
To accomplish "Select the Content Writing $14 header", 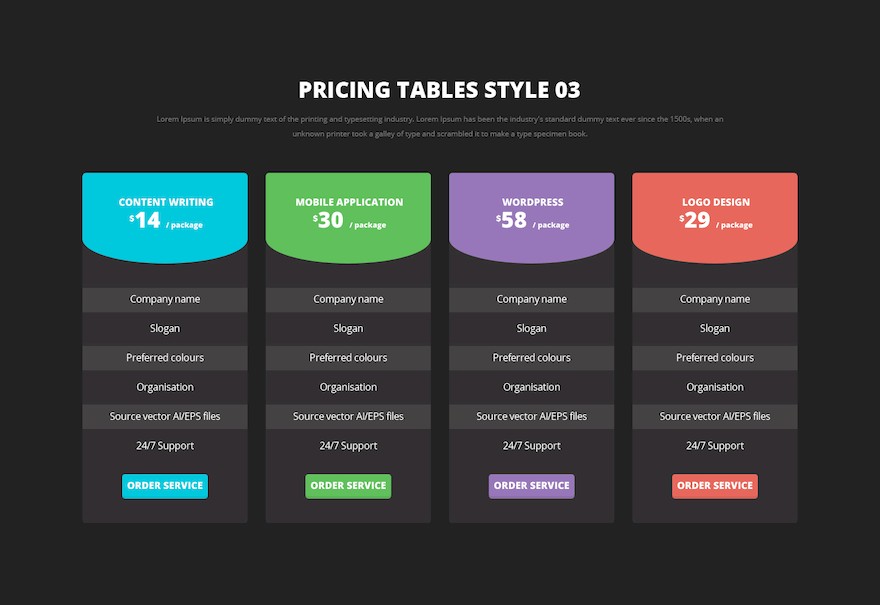I will point(165,218).
